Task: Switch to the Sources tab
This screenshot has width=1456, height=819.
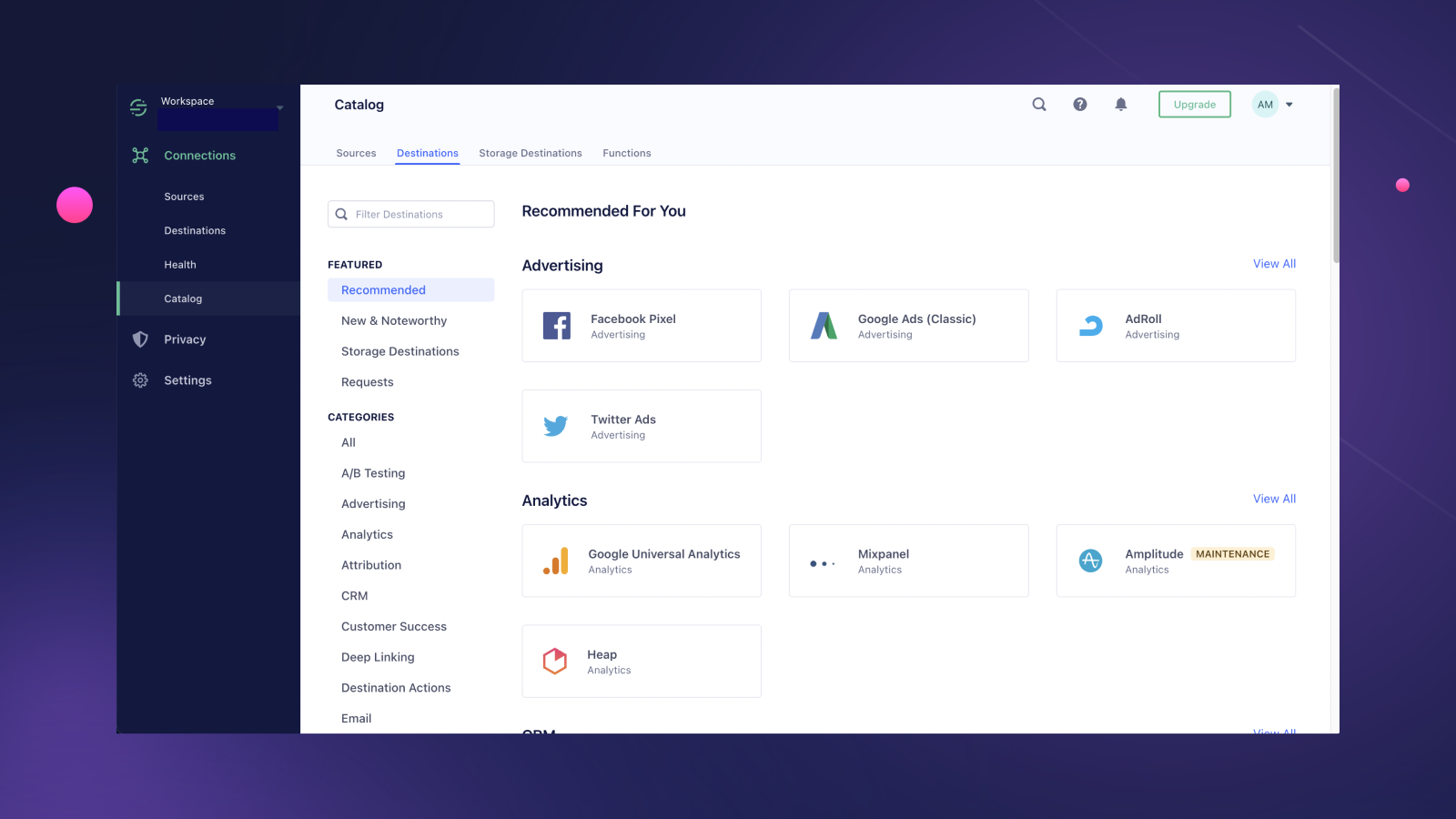Action: (x=356, y=153)
